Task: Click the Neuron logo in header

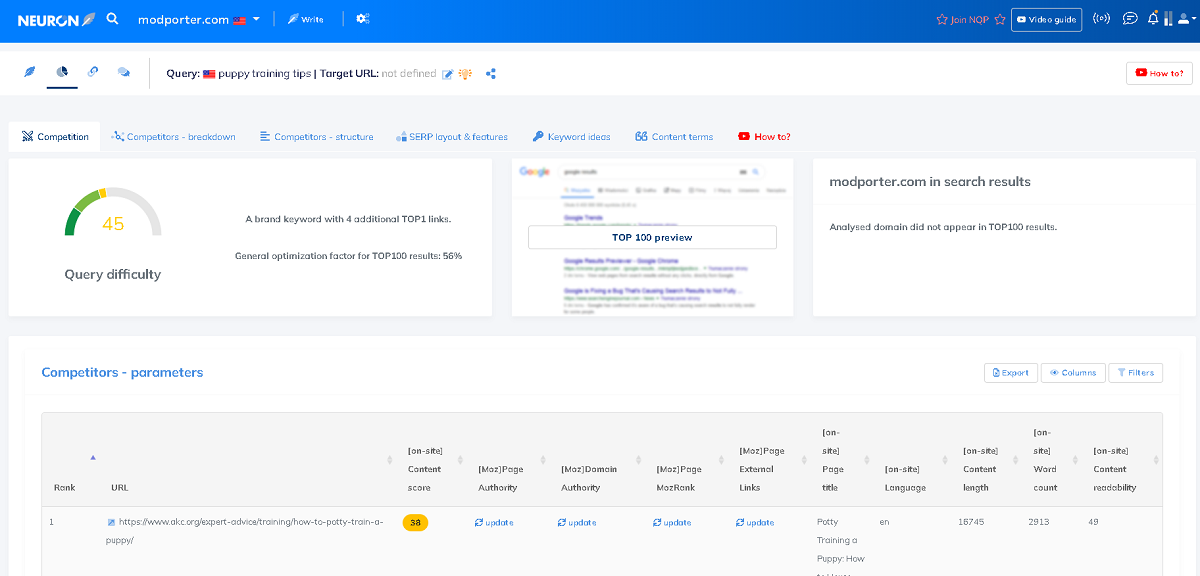Action: (x=55, y=19)
